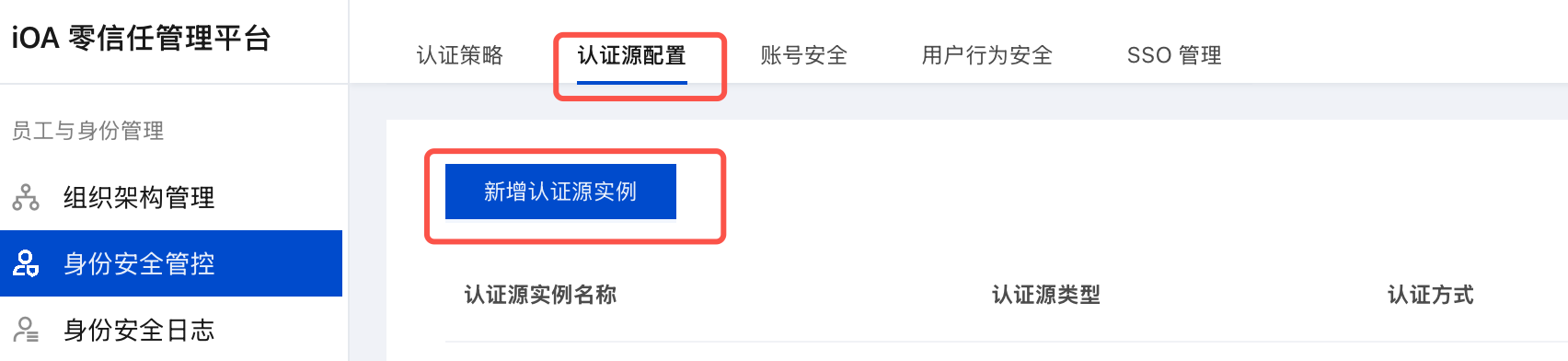Click the 员工与身份管理 section heading
Screen dimensions: 1568x361
87,131
